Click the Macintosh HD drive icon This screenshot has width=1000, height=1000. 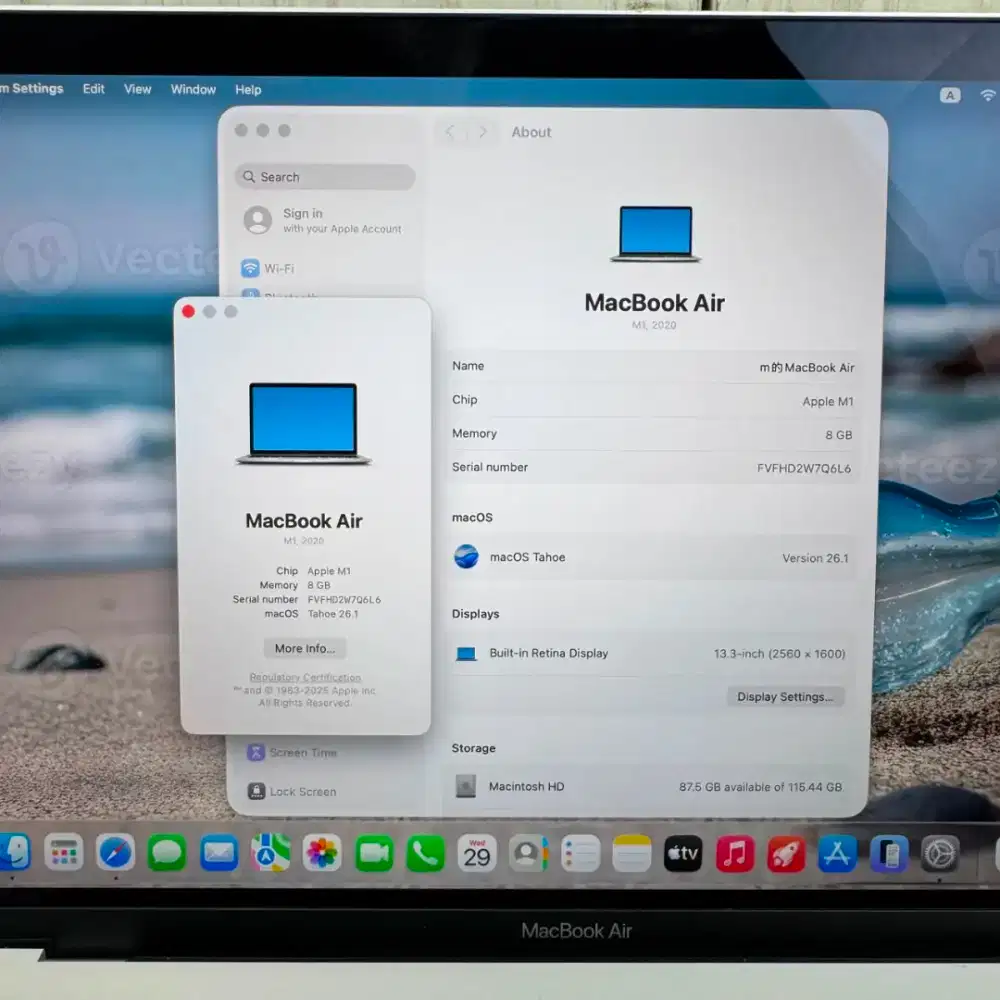tap(466, 786)
